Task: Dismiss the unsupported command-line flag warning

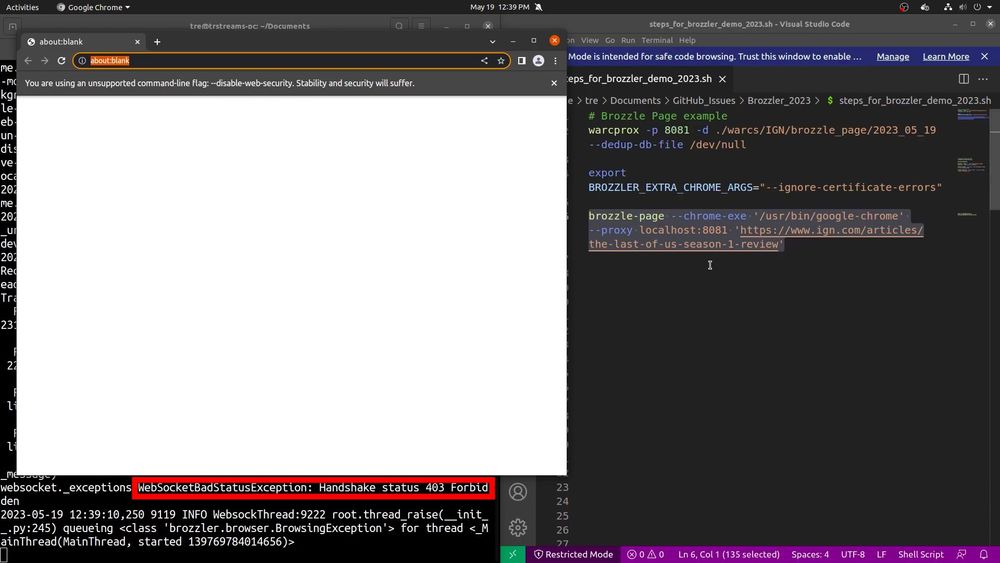Action: coord(554,83)
